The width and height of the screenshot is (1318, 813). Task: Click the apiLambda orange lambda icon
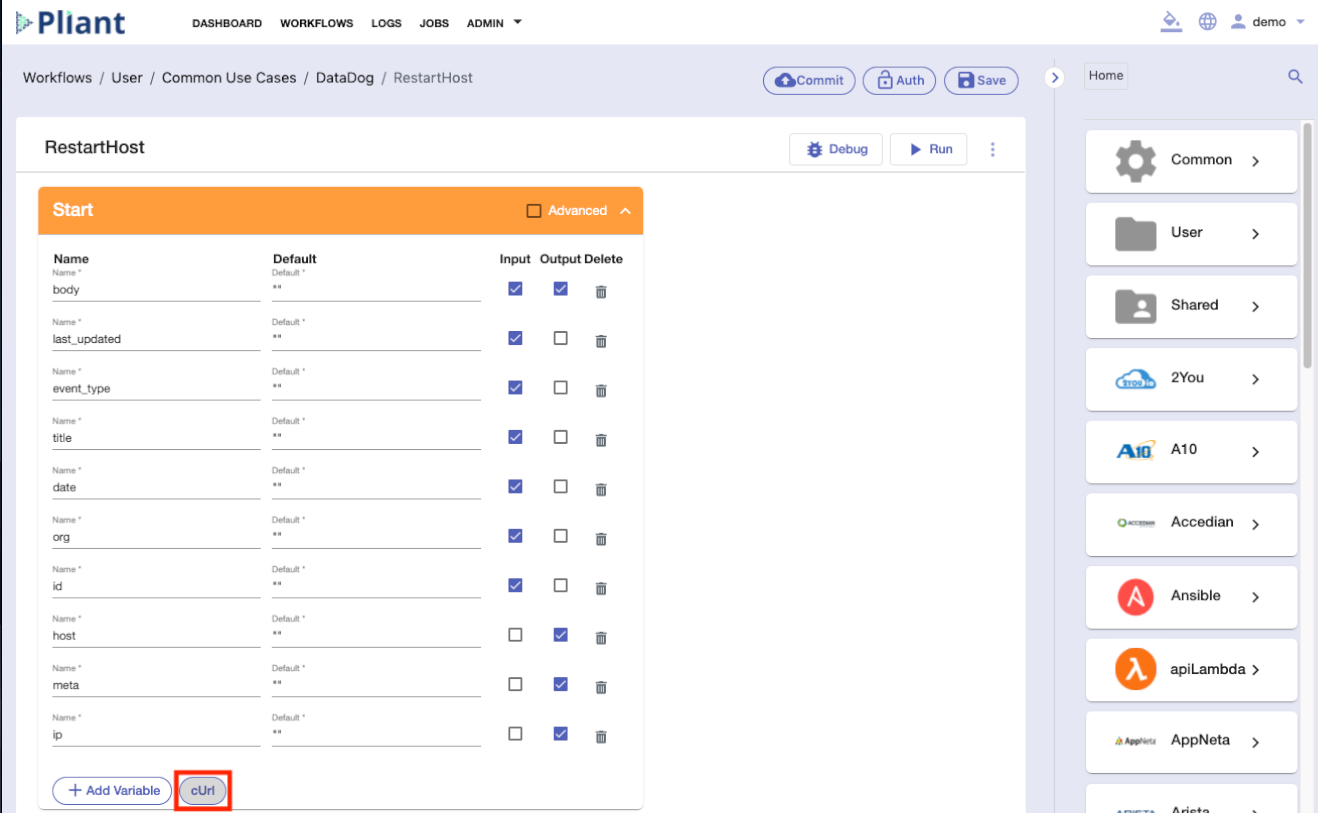coord(1135,670)
